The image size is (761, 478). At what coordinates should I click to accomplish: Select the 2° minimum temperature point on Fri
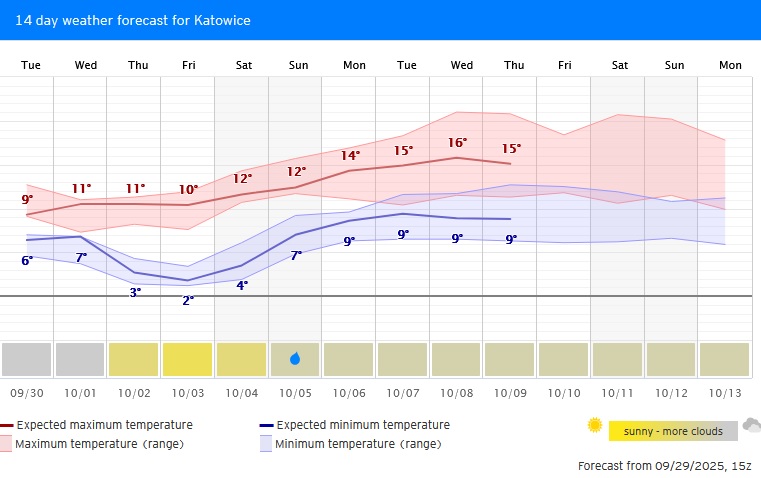click(x=188, y=281)
